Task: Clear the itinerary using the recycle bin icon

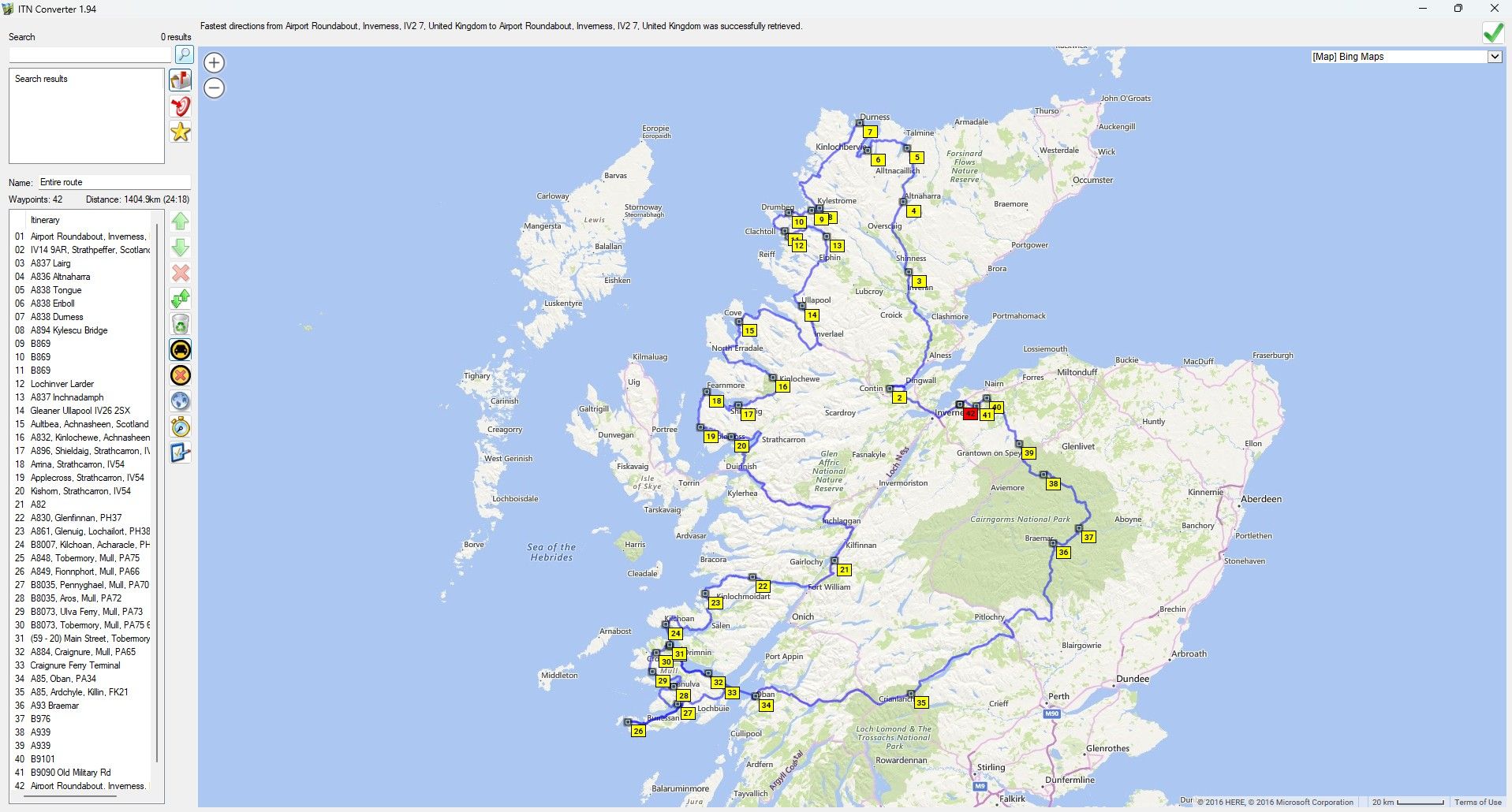Action: (x=181, y=324)
